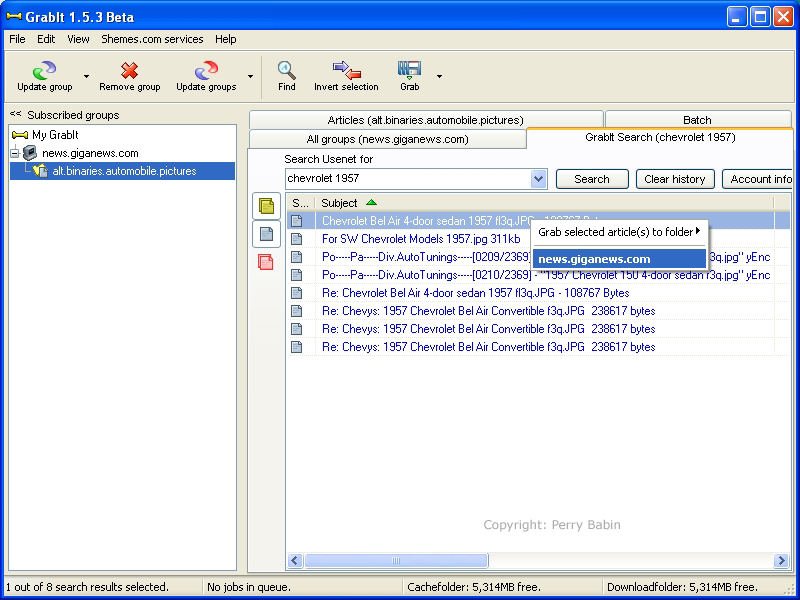Click the Account info button

[x=758, y=179]
